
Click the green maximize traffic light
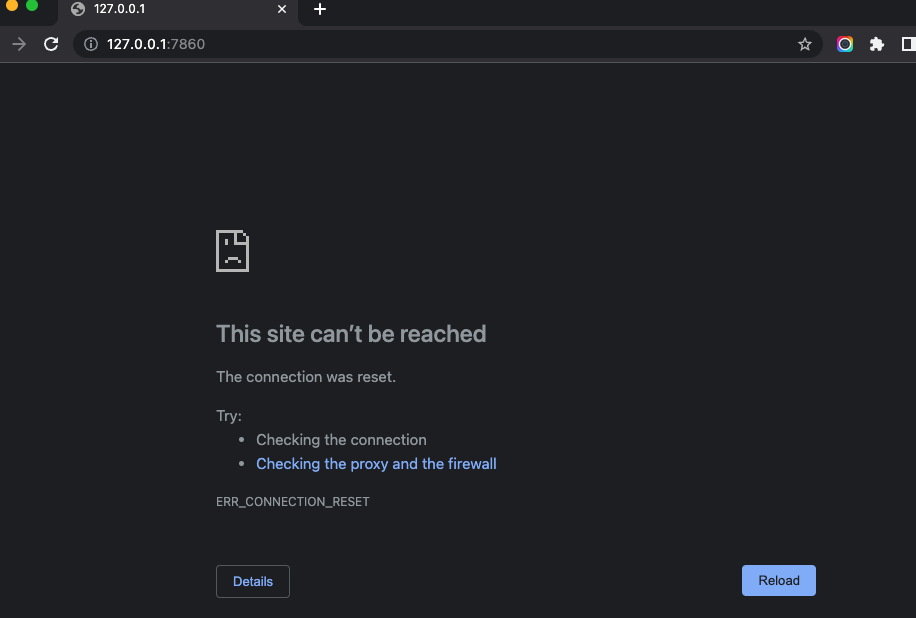click(30, 7)
